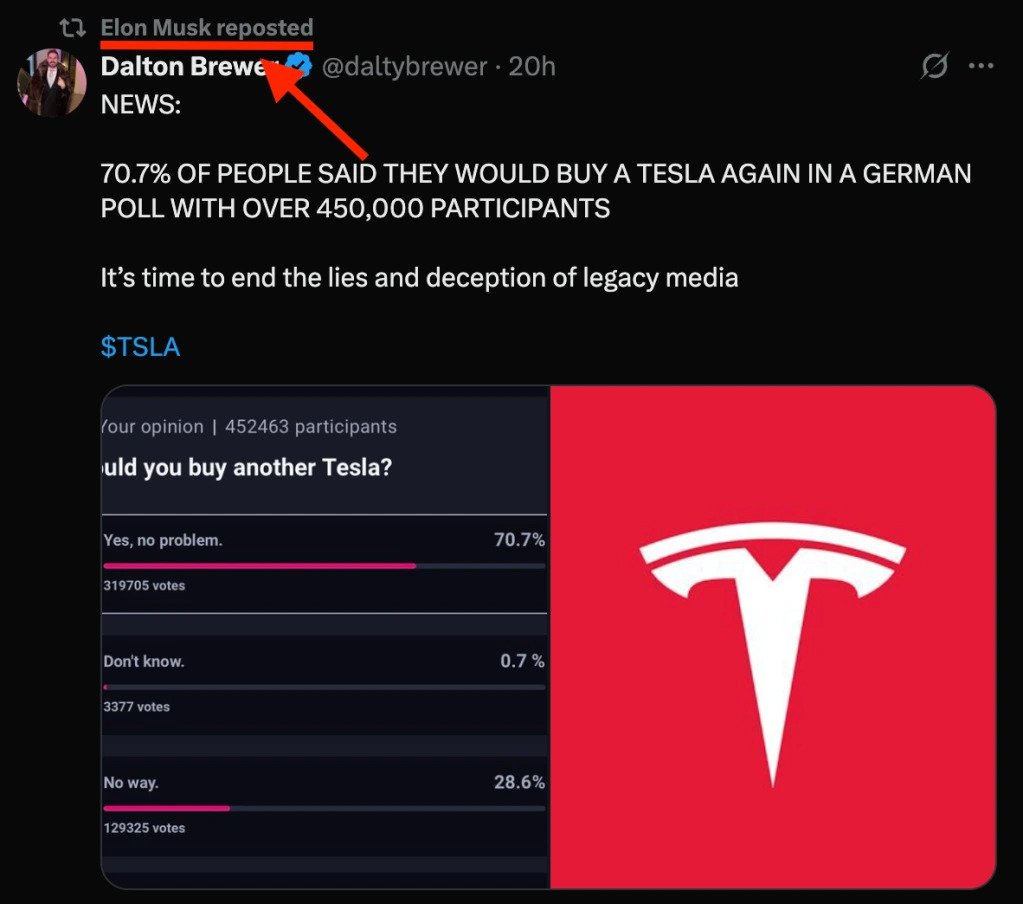
Task: Open the 20h timestamp link
Action: (532, 67)
